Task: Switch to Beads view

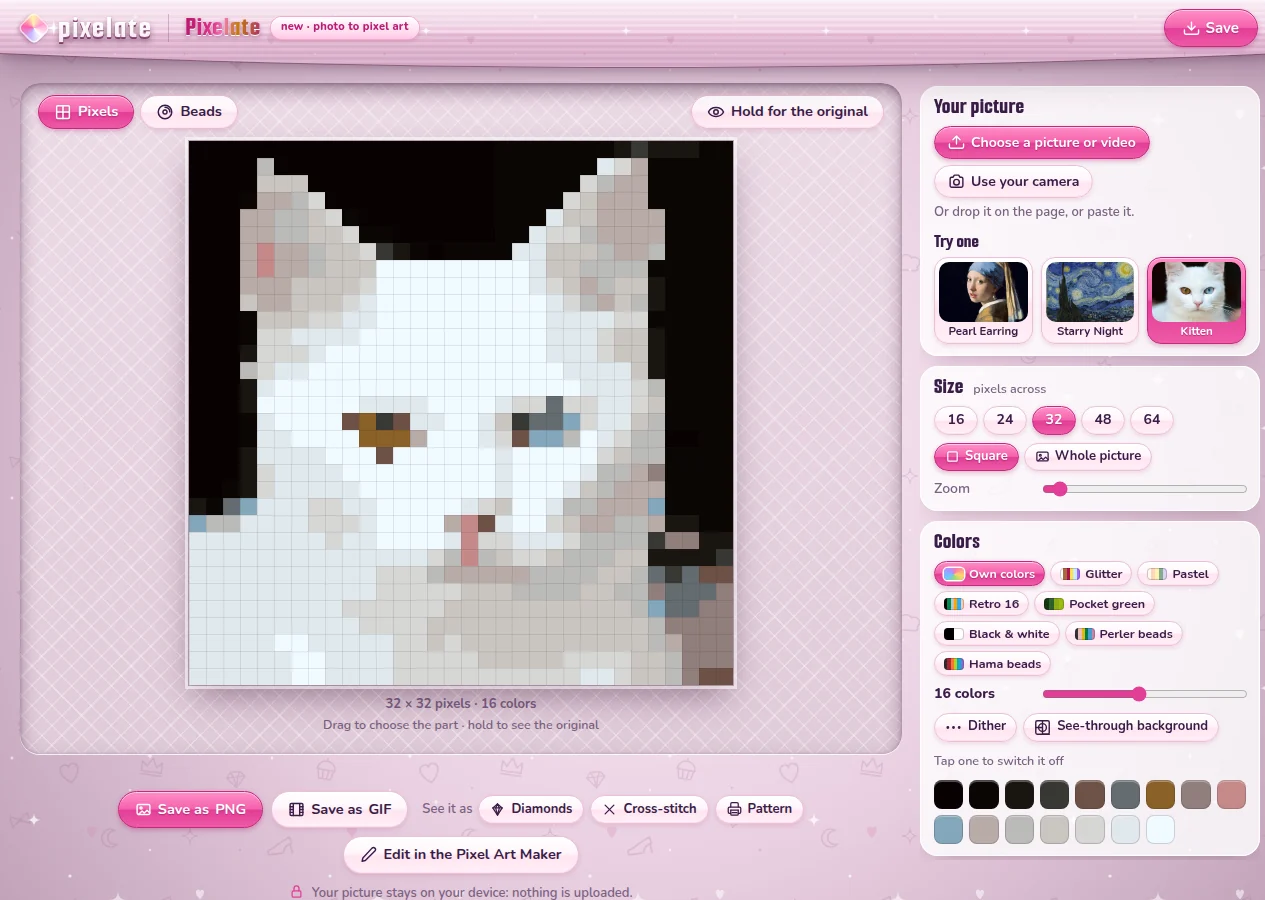Action: [x=189, y=112]
